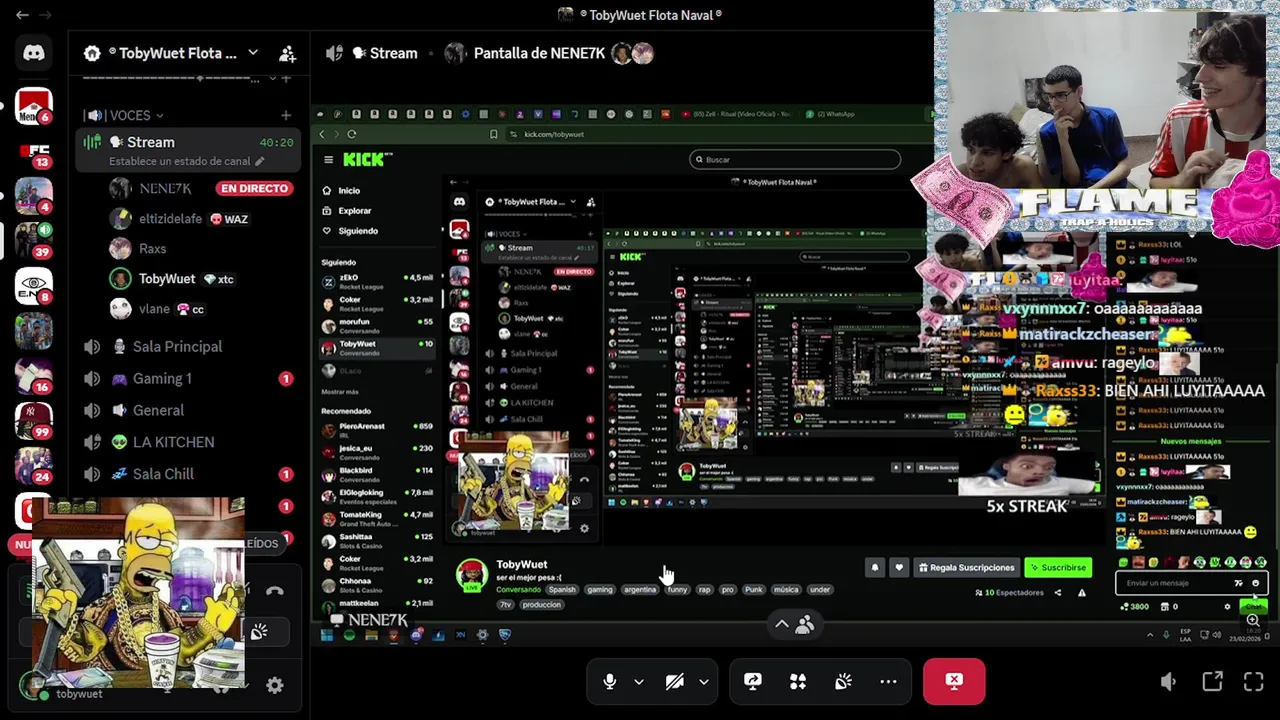
Task: Open the TobyWuet Flota server menu dropdown
Action: [x=253, y=53]
